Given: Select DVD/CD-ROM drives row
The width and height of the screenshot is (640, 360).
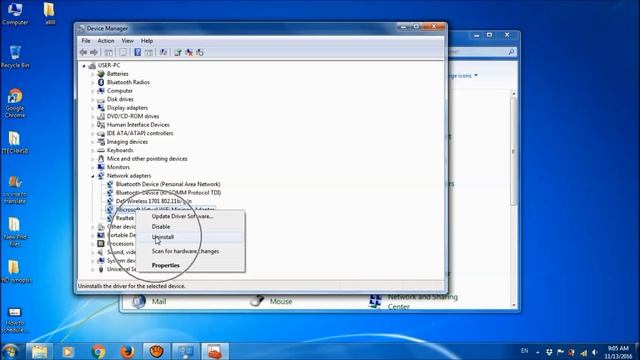Looking at the screenshot, I should click(x=133, y=116).
